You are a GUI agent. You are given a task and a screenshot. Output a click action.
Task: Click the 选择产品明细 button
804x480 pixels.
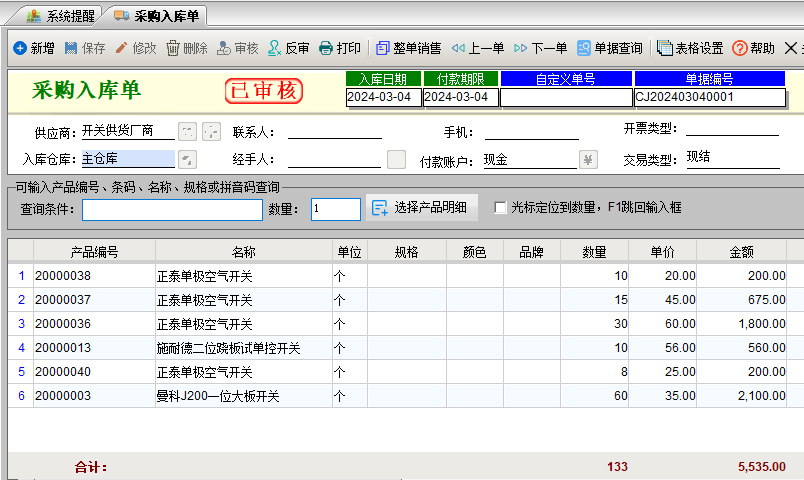point(422,208)
